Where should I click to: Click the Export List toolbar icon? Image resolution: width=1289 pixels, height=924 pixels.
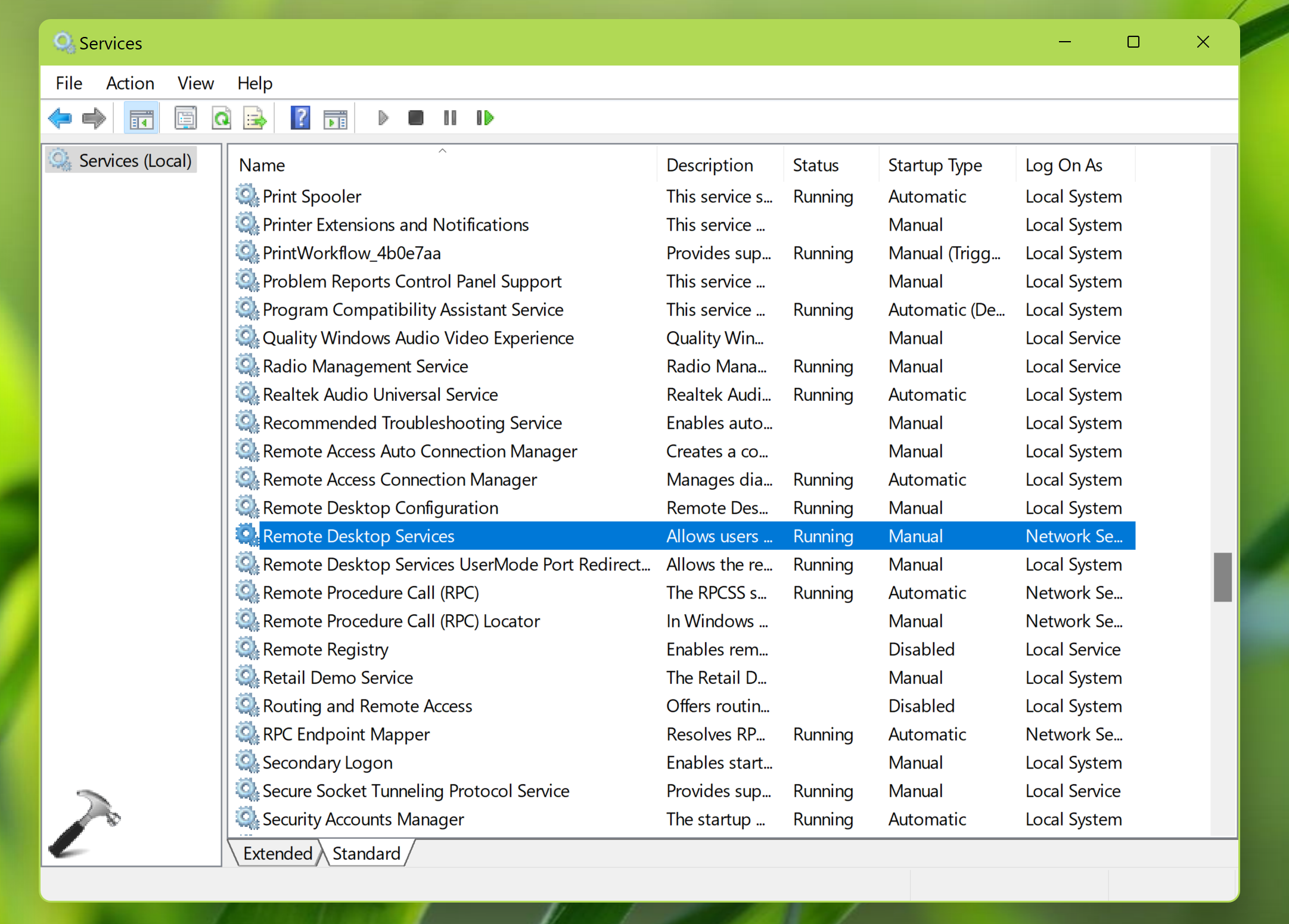(255, 118)
